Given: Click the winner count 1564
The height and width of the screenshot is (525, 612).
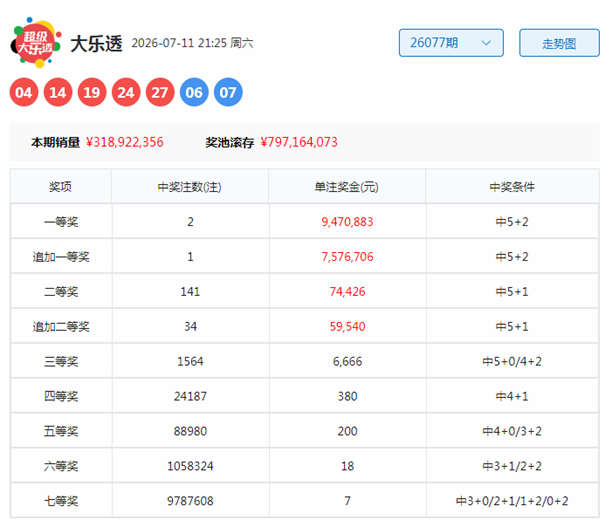Looking at the screenshot, I should tap(190, 361).
